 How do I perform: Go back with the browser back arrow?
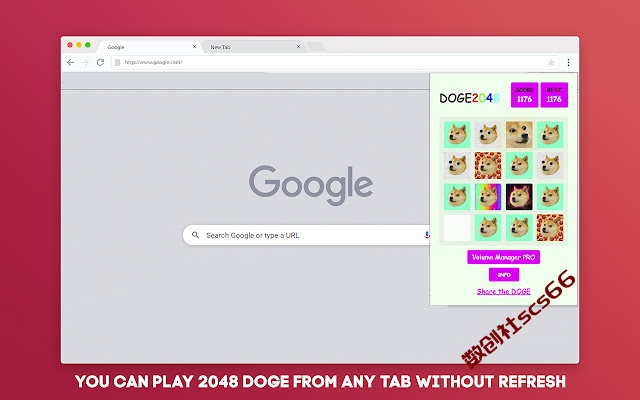(x=70, y=62)
